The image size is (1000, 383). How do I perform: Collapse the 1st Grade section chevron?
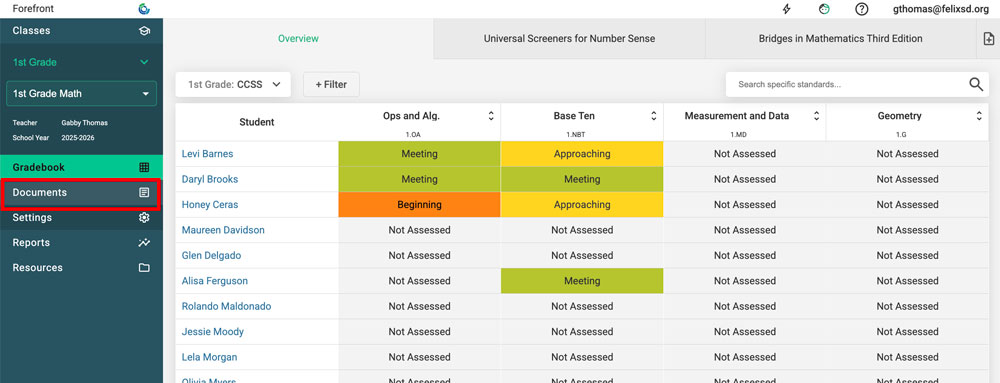pyautogui.click(x=144, y=62)
